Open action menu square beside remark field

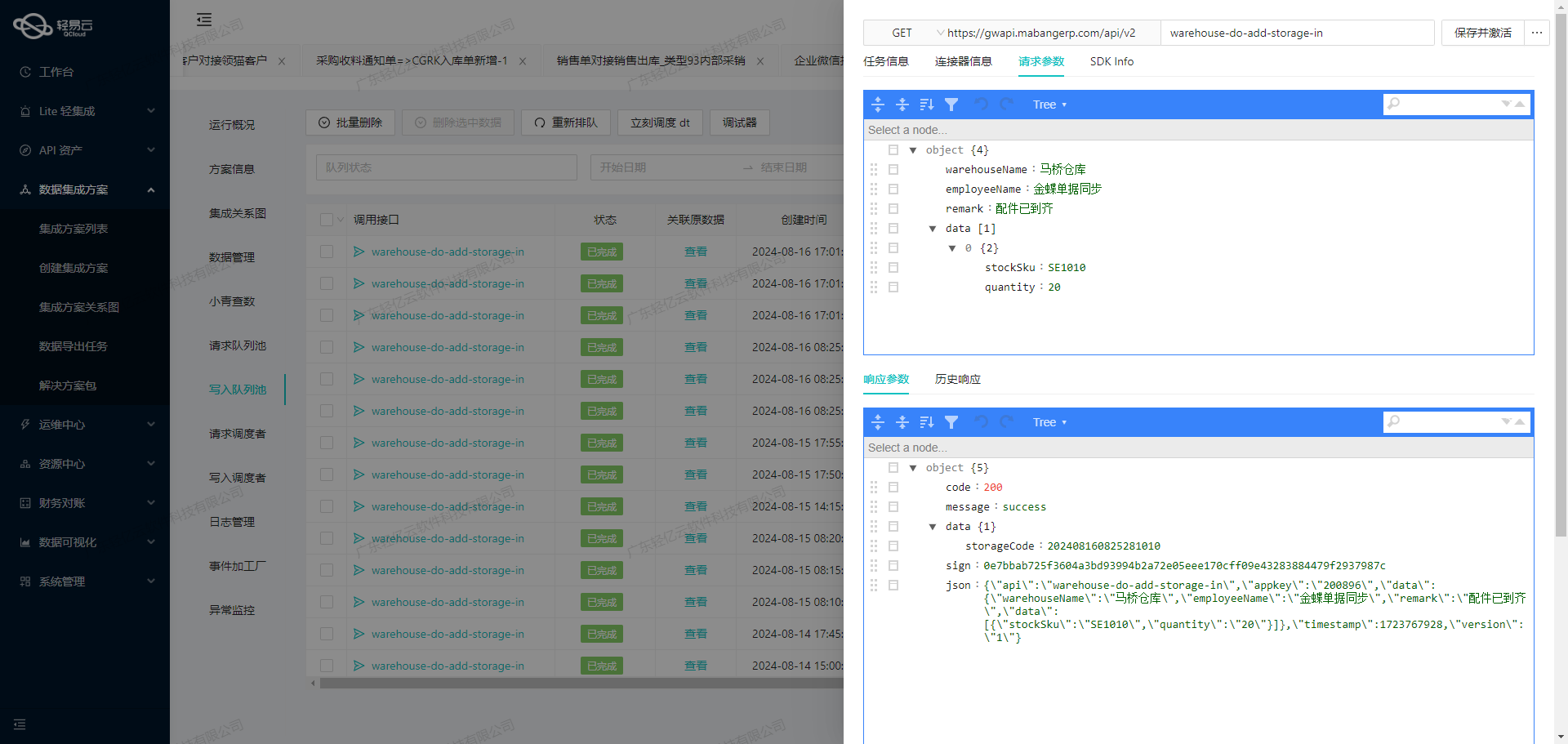(893, 209)
